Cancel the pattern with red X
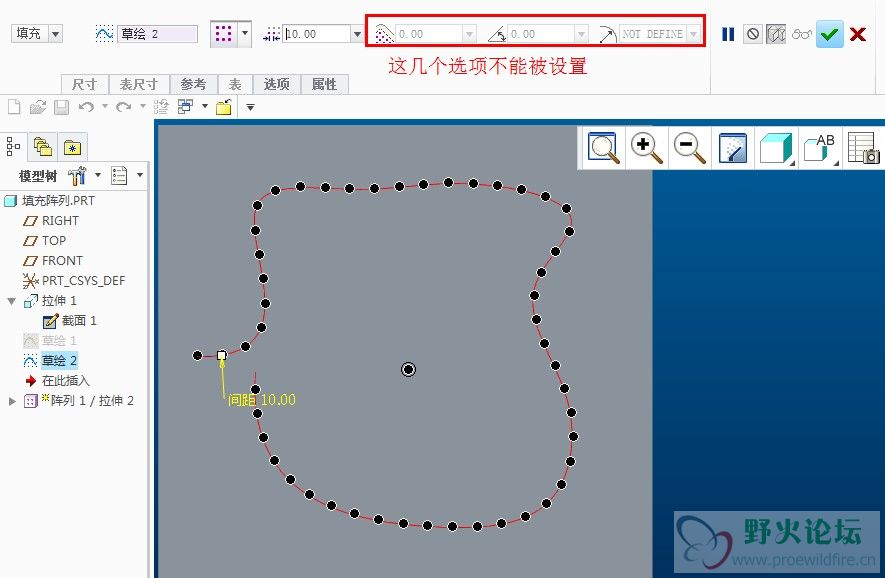Screen dimensions: 885x578 coord(858,34)
